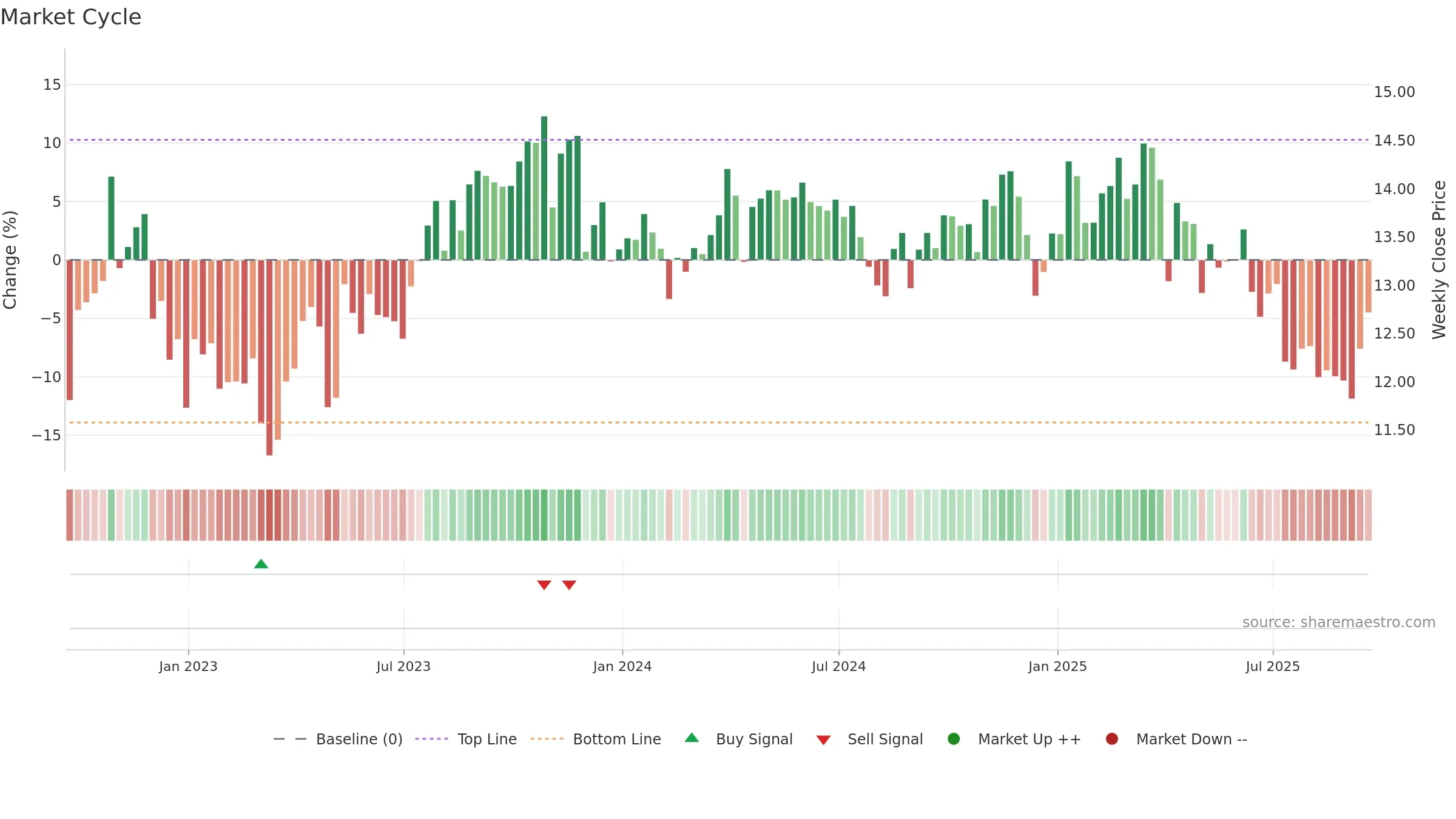Click the Jul 2025 x-axis label
Viewport: 1456px width, 819px height.
pos(1273,666)
